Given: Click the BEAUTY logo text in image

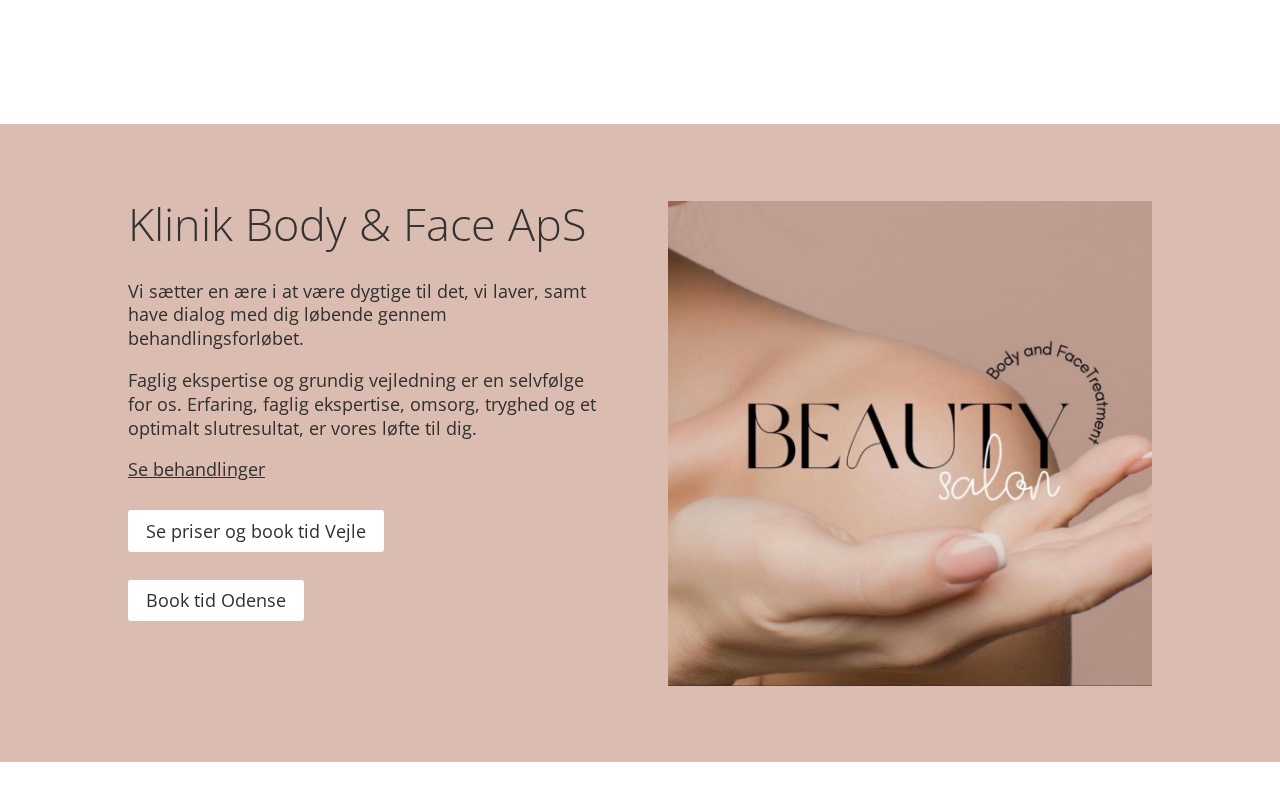Looking at the screenshot, I should click(907, 437).
